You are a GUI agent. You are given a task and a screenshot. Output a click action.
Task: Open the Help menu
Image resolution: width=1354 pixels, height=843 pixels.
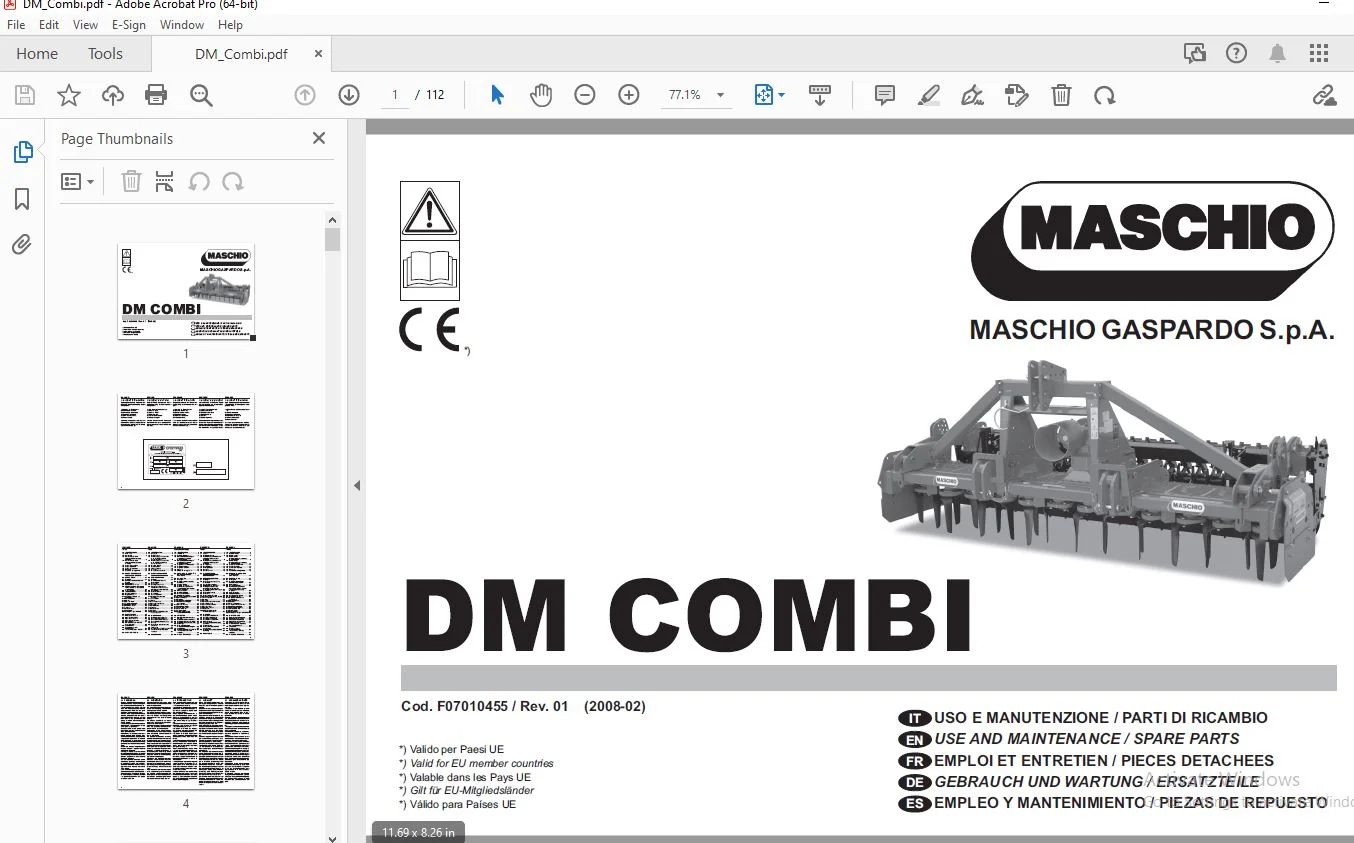(230, 25)
